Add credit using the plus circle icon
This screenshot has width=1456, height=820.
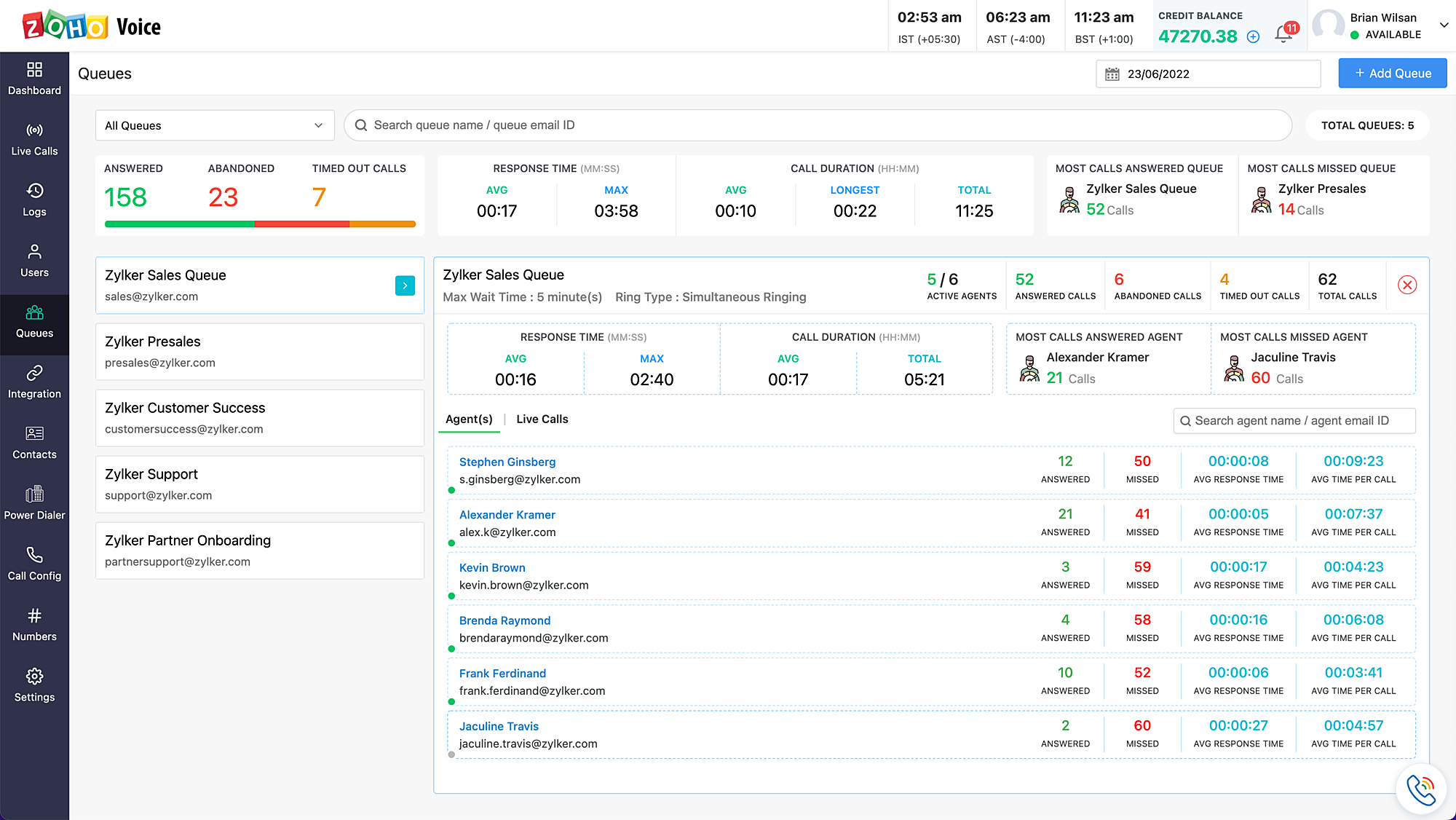pos(1253,36)
